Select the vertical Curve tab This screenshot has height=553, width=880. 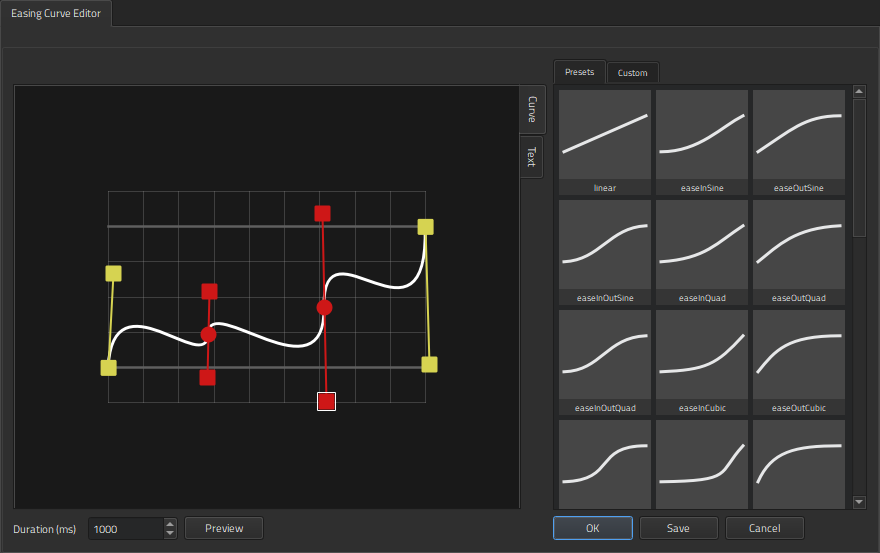point(531,109)
